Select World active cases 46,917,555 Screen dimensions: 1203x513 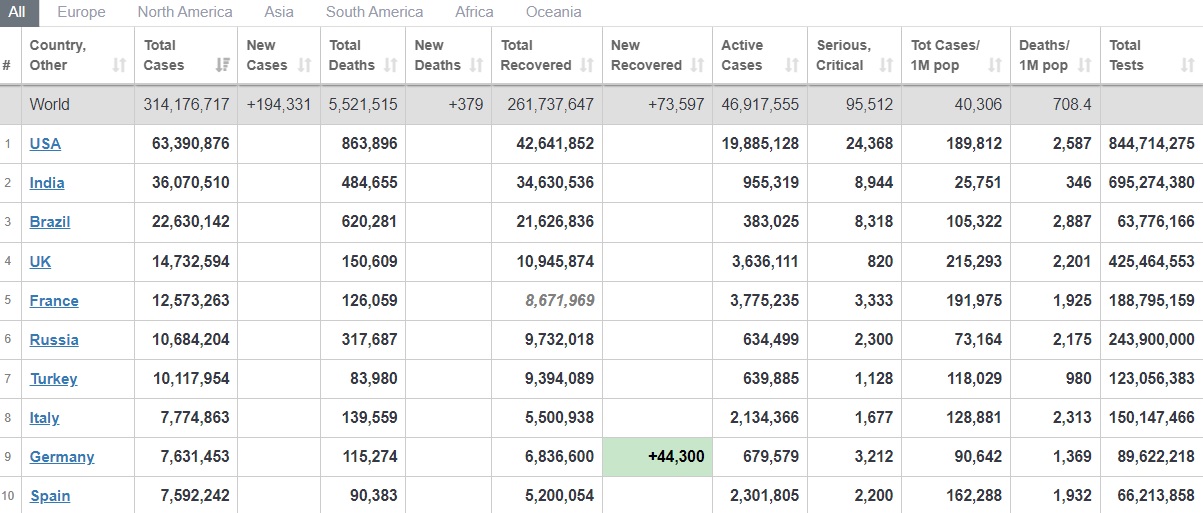[758, 104]
